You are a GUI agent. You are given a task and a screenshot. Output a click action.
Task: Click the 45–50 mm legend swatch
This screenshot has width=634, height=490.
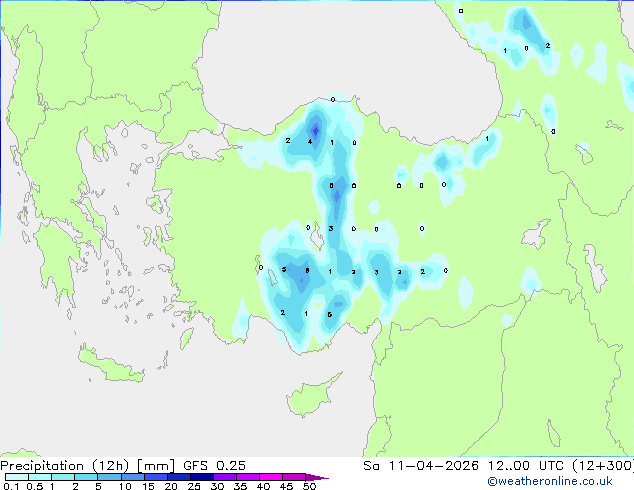point(293,477)
